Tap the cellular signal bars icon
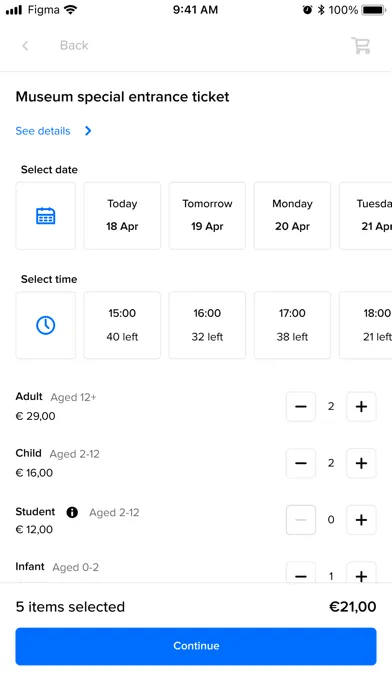392x696 pixels. [x=14, y=10]
